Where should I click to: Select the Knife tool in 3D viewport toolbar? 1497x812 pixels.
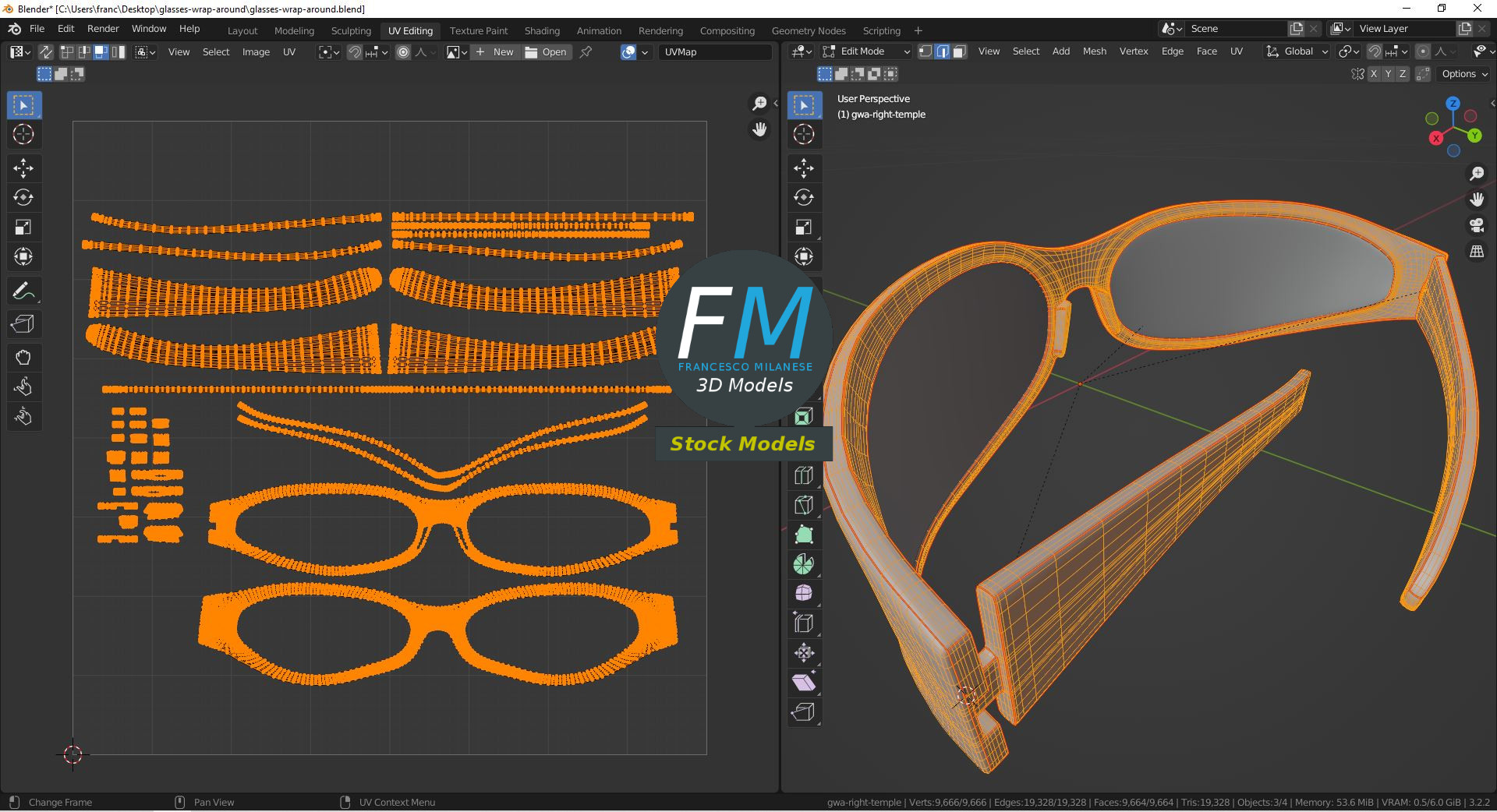pos(803,505)
